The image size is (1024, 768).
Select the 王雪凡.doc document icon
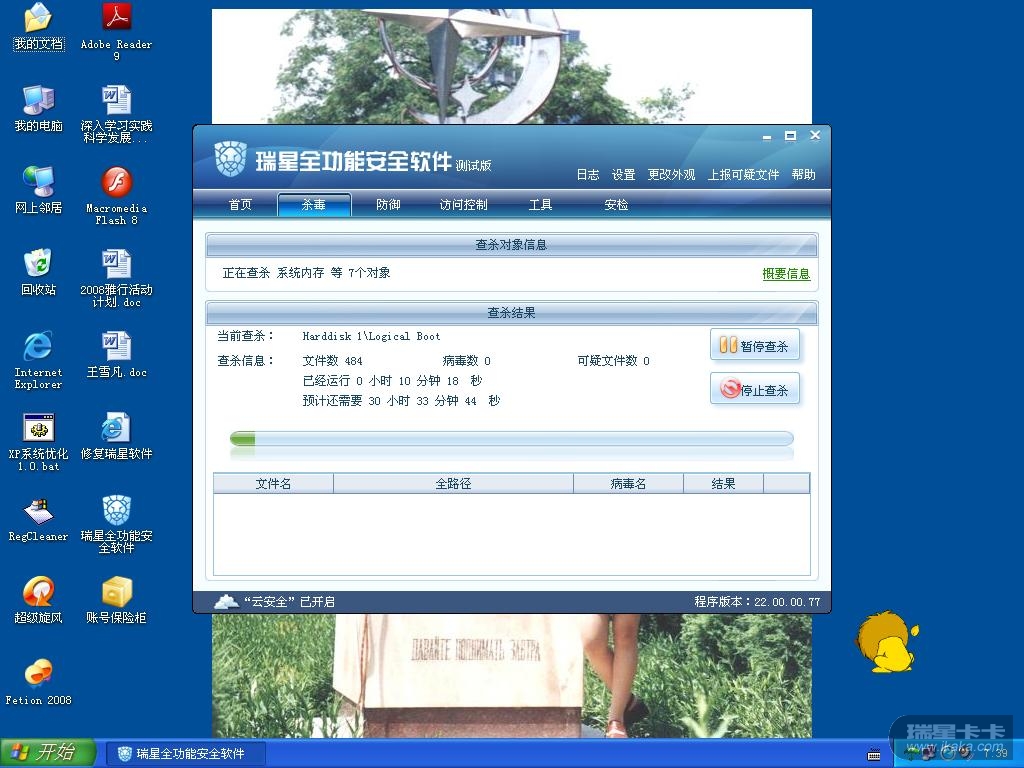point(116,355)
